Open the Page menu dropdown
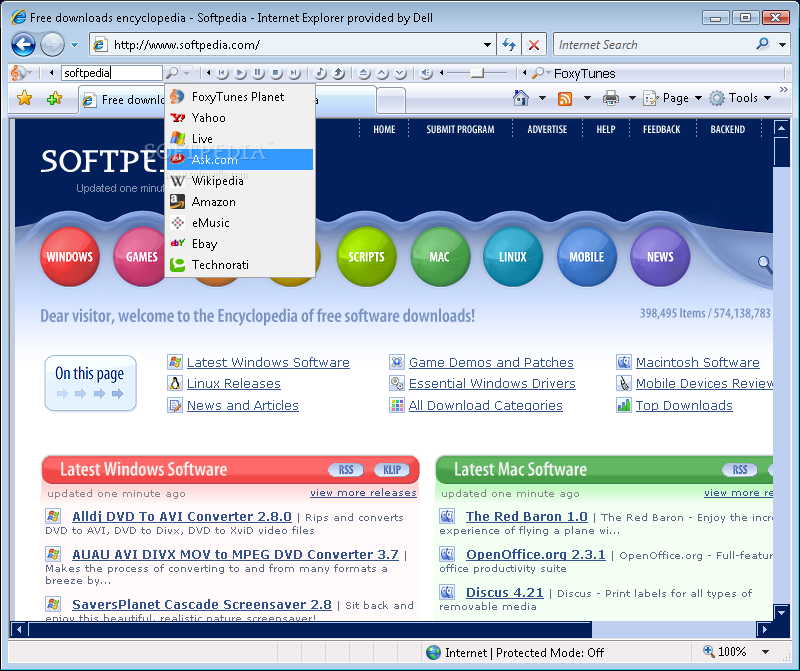Screen dimensions: 800x671 point(672,98)
